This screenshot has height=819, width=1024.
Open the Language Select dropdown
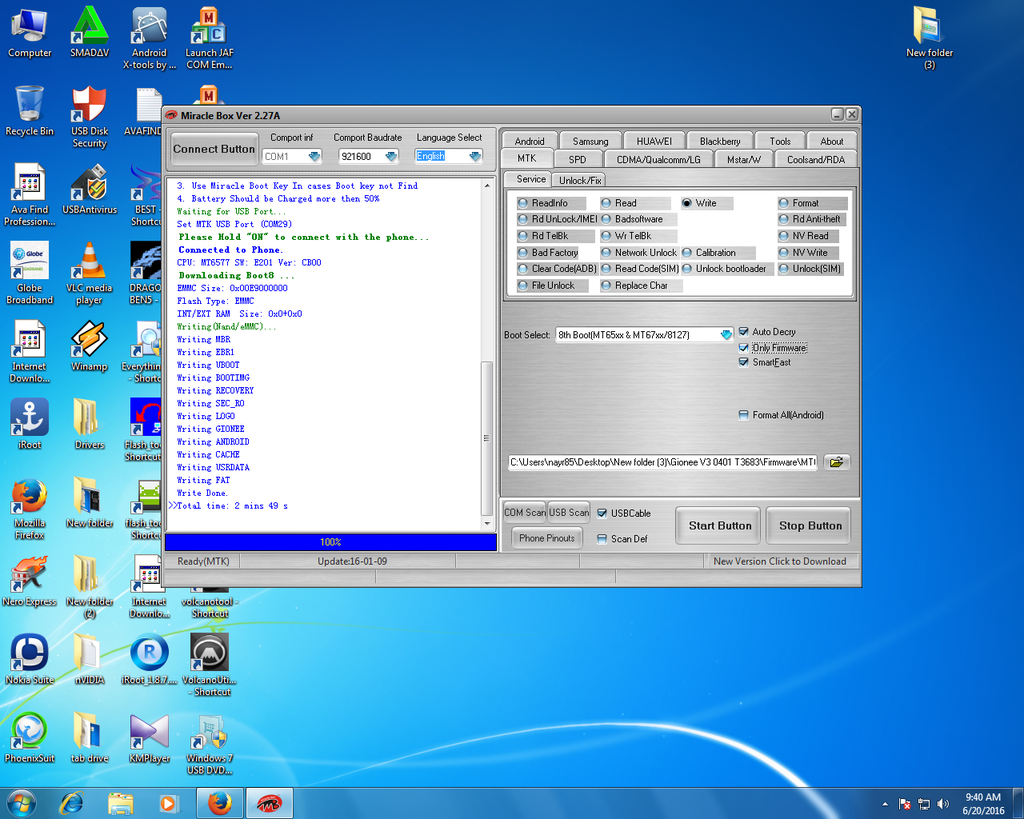pyautogui.click(x=474, y=156)
